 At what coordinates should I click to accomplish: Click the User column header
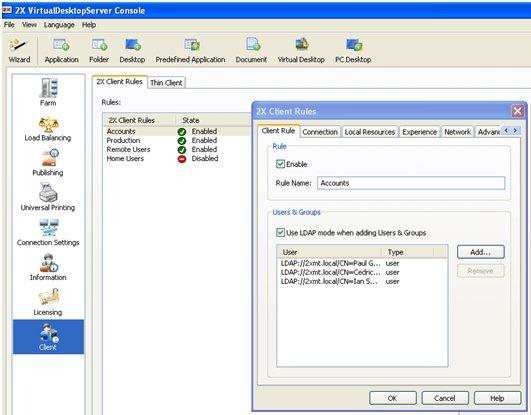point(330,252)
